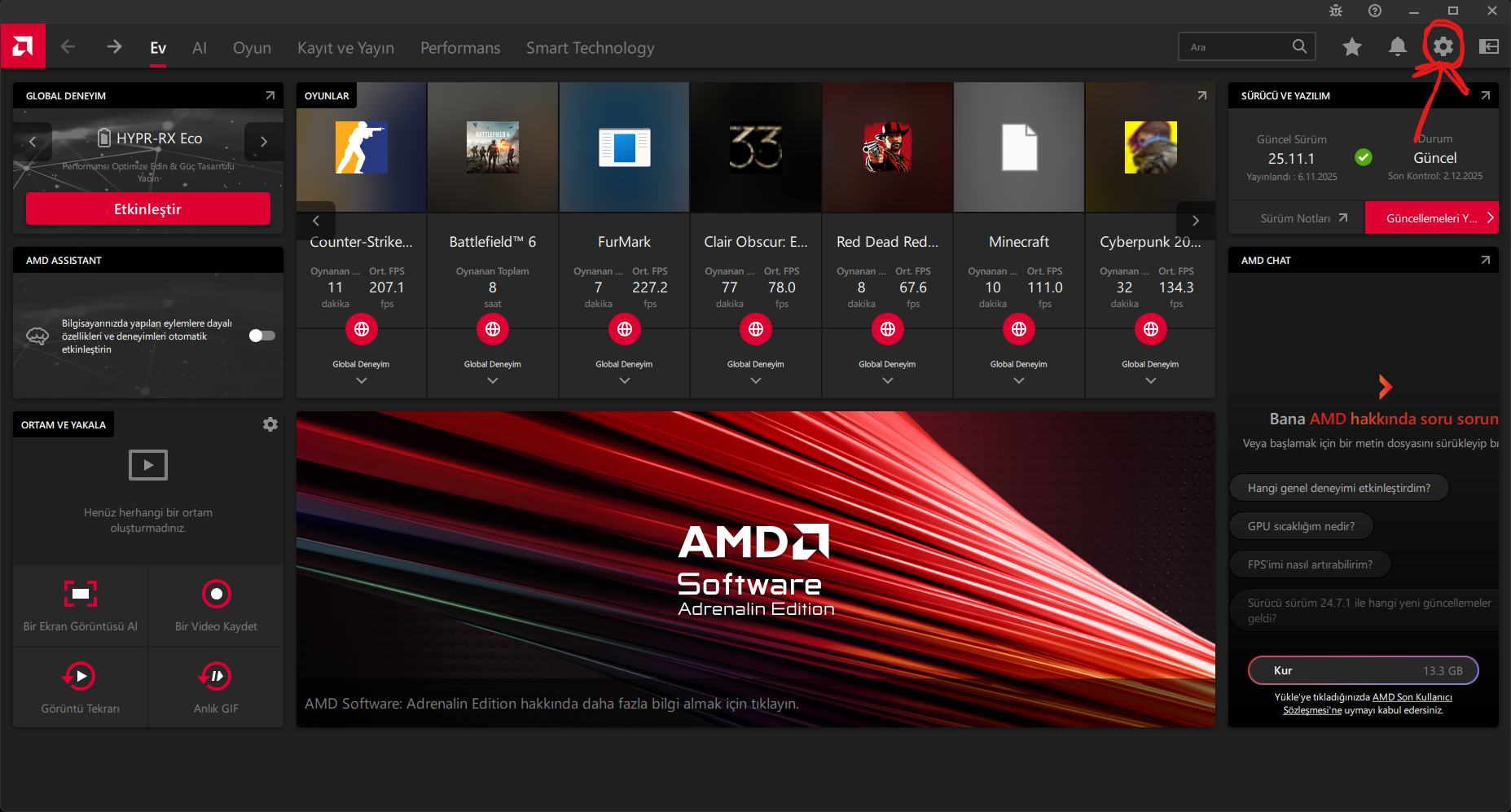Show next games in the list
This screenshot has height=812, width=1511.
tap(1196, 220)
